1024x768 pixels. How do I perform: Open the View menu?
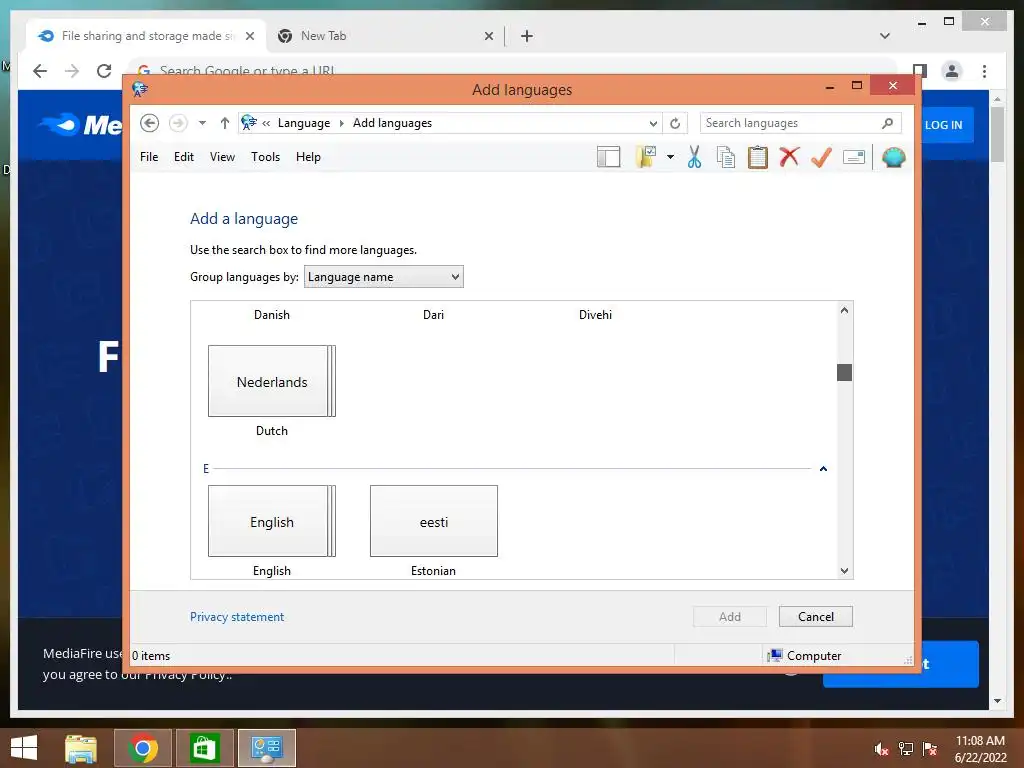point(222,157)
